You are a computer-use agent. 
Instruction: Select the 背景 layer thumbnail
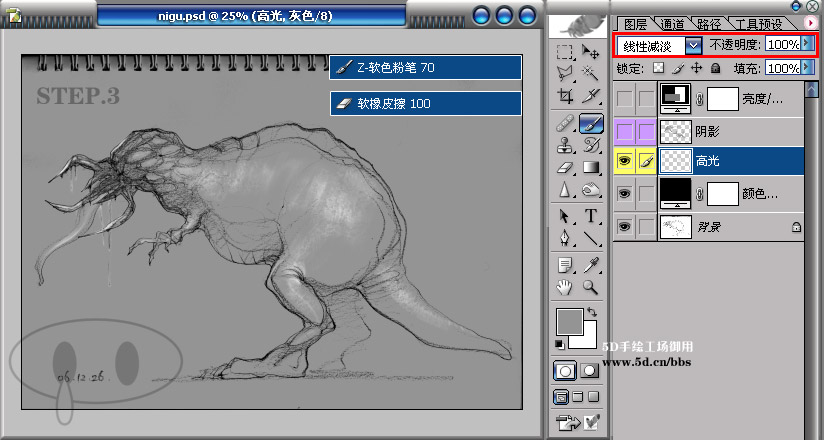(675, 227)
